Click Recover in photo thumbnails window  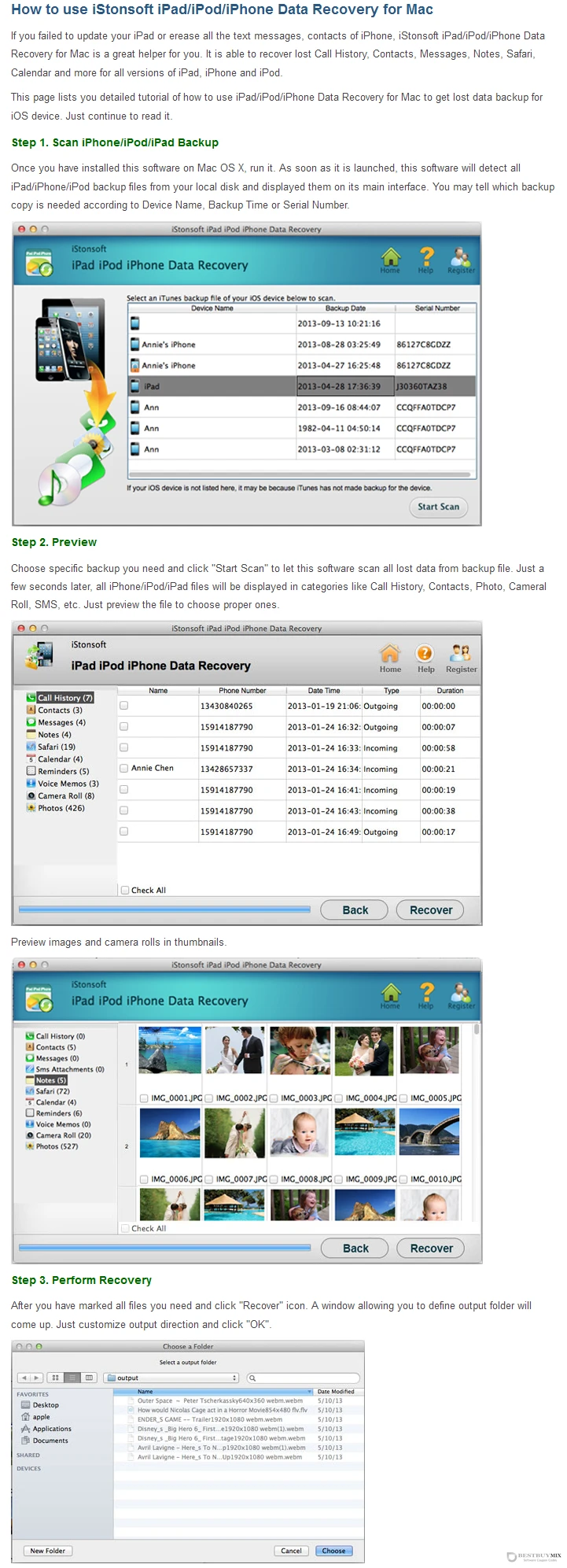tap(431, 1249)
